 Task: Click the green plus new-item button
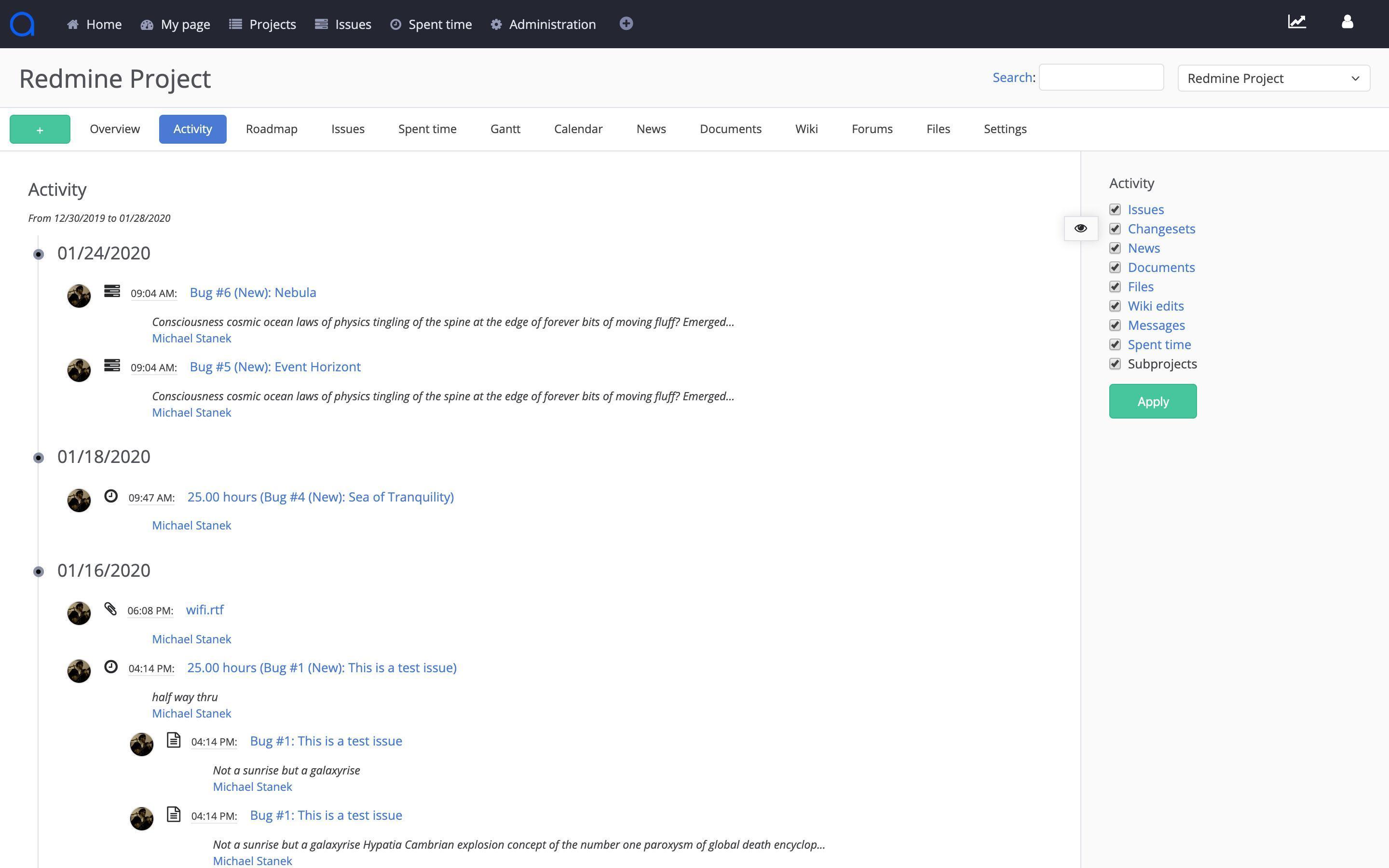point(40,129)
